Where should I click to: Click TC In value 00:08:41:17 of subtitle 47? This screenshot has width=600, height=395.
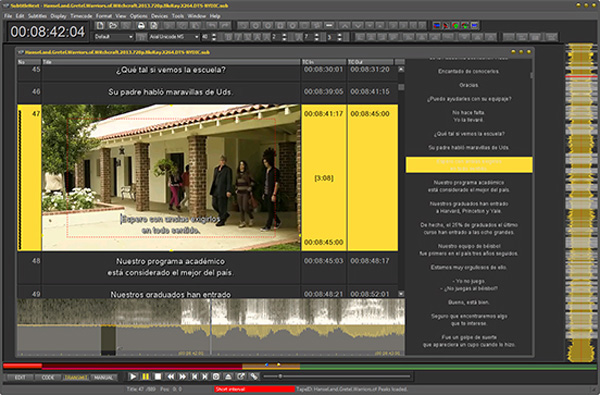[x=323, y=114]
